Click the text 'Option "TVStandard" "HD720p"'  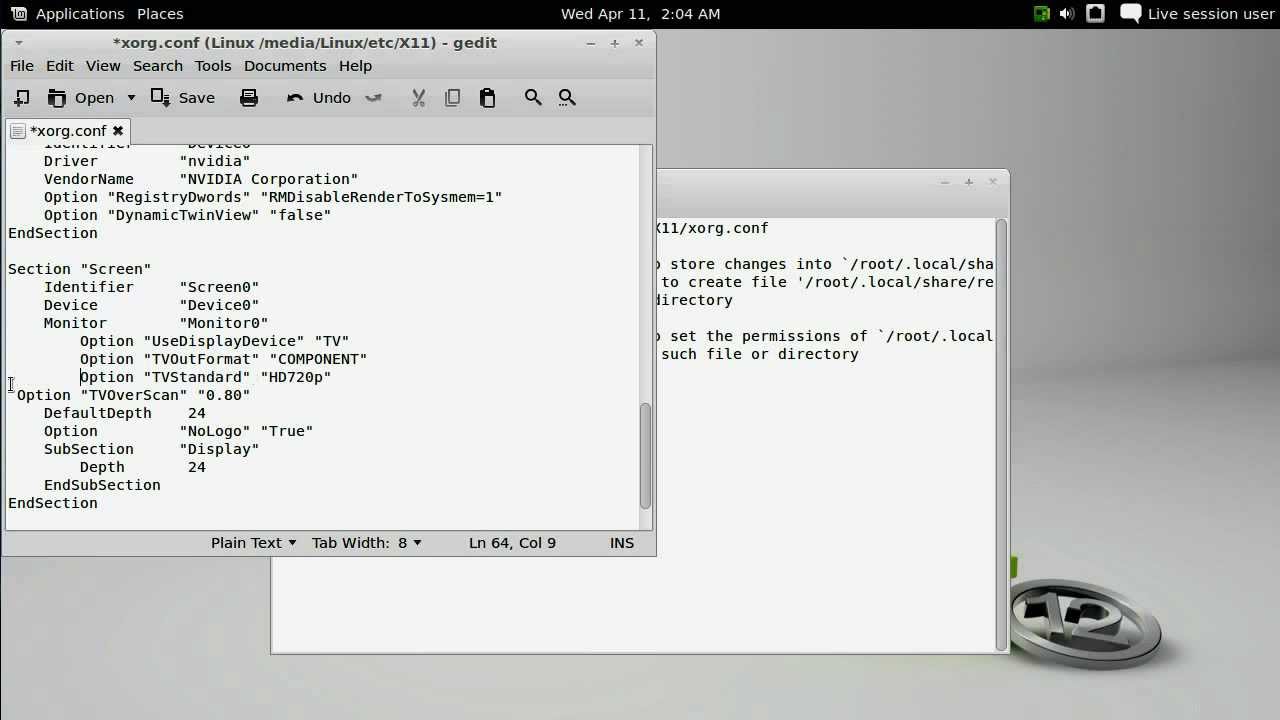(205, 377)
